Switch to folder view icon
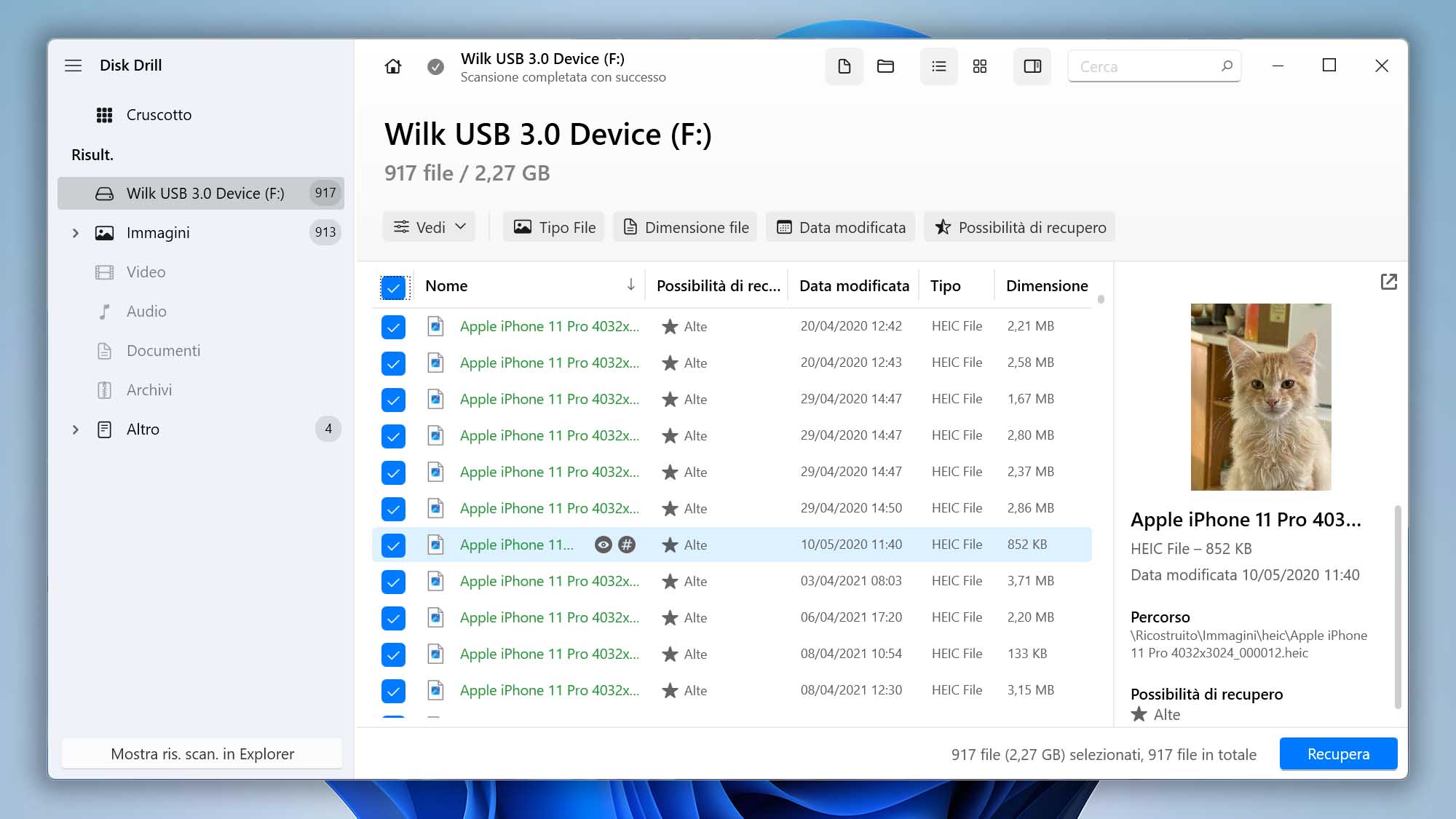The height and width of the screenshot is (819, 1456). [x=885, y=66]
